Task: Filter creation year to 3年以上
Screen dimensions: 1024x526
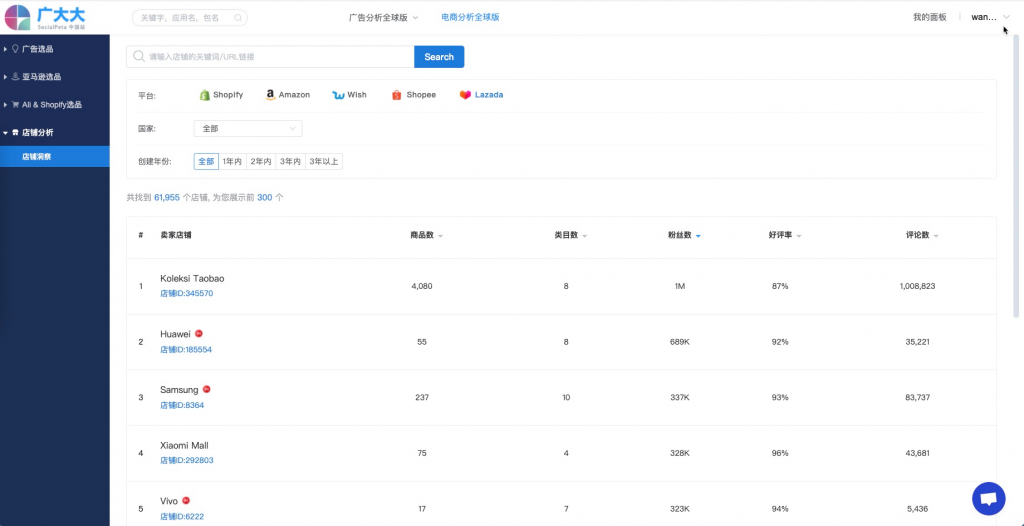Action: click(x=324, y=161)
